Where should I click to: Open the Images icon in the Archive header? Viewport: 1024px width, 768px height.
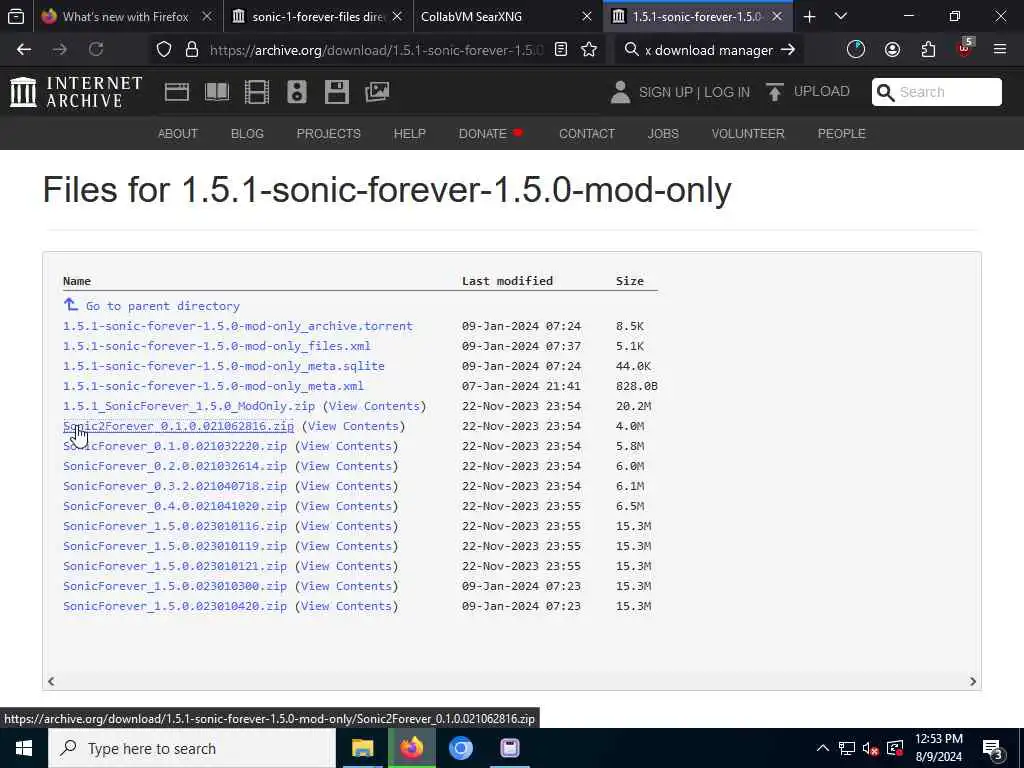click(377, 92)
